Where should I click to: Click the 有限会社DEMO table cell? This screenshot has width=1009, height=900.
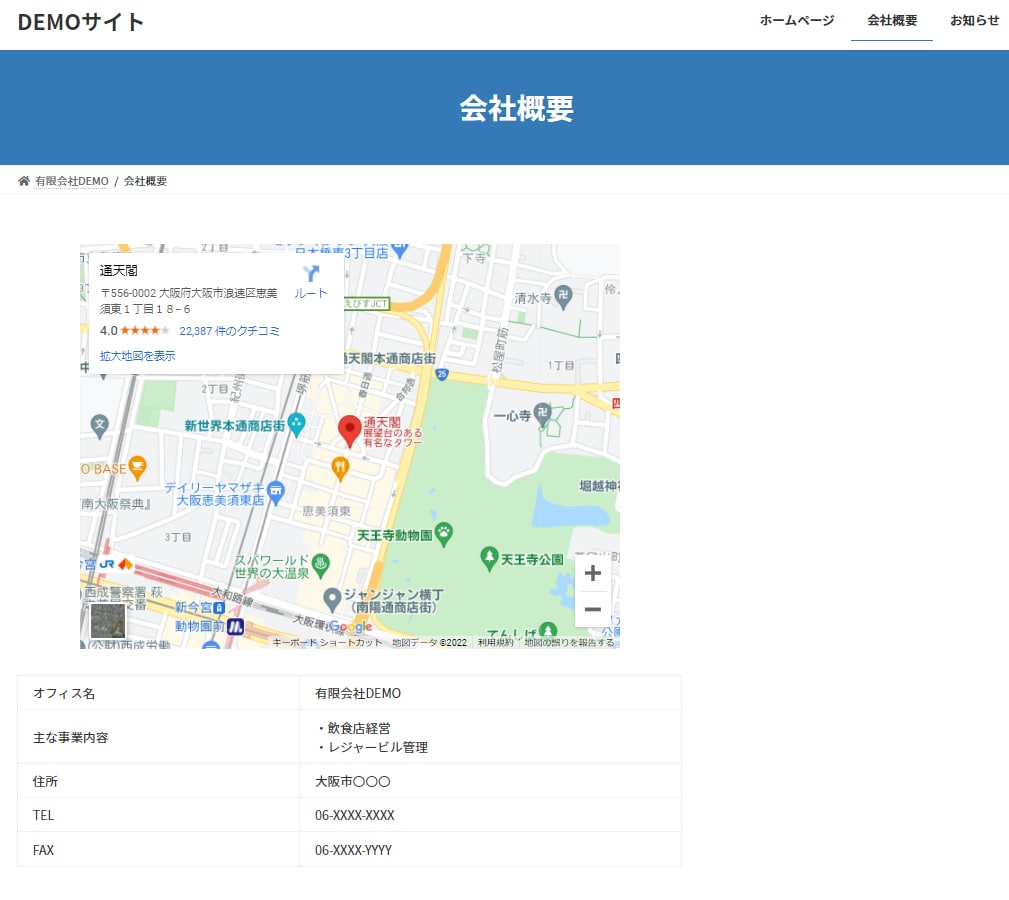(490, 693)
